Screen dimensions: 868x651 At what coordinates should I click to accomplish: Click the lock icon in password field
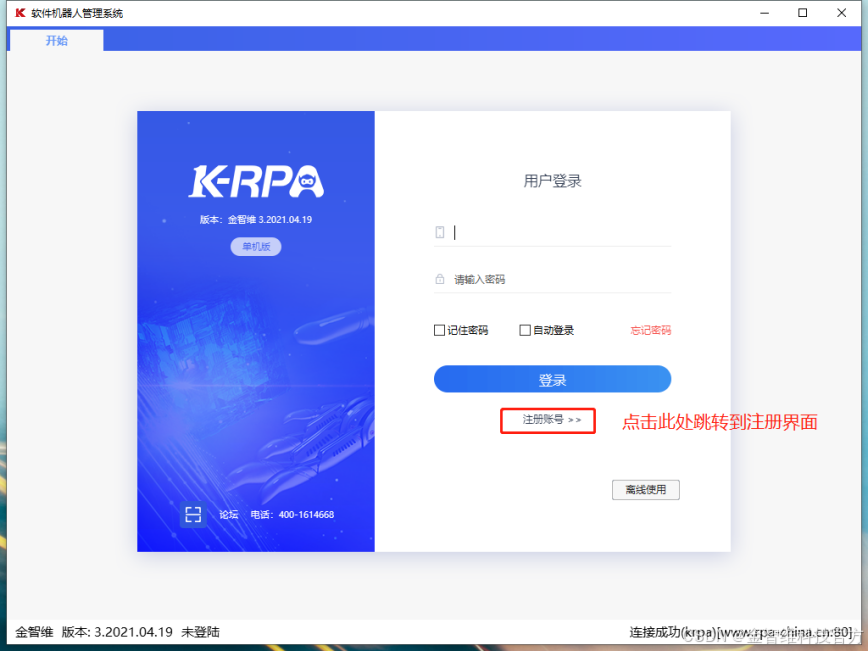coord(440,279)
